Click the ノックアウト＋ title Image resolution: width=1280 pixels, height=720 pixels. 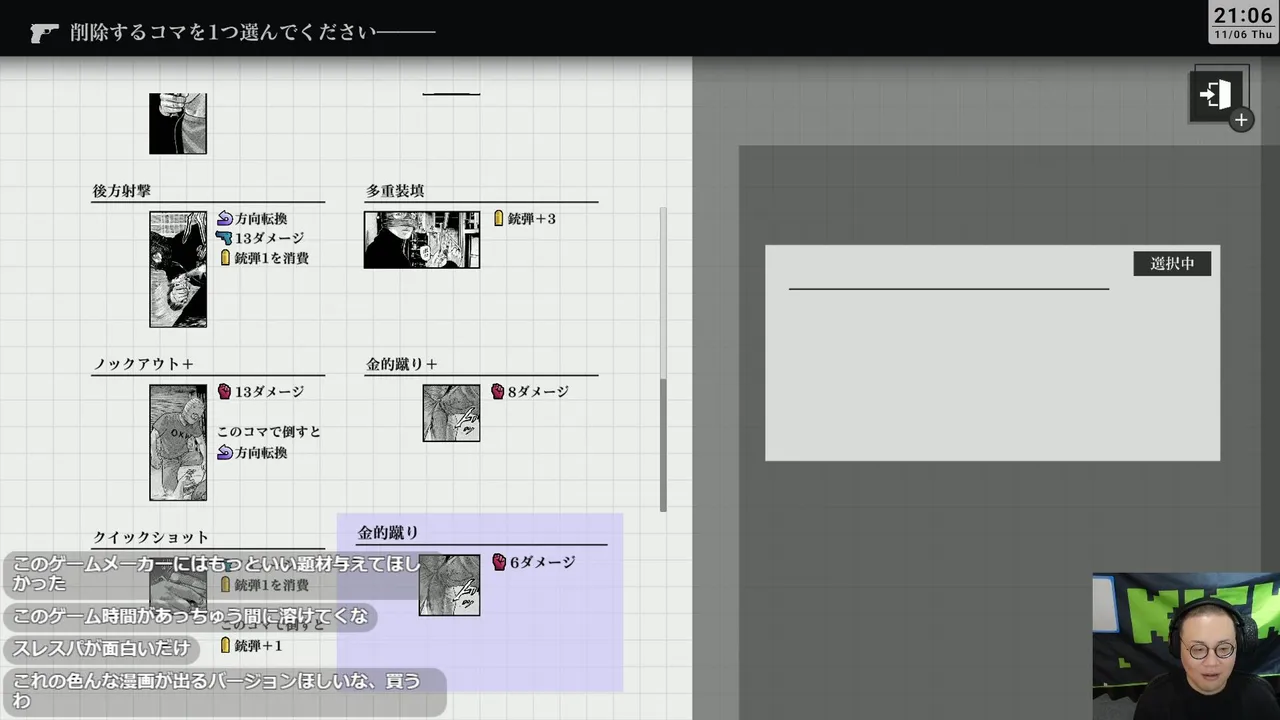143,364
